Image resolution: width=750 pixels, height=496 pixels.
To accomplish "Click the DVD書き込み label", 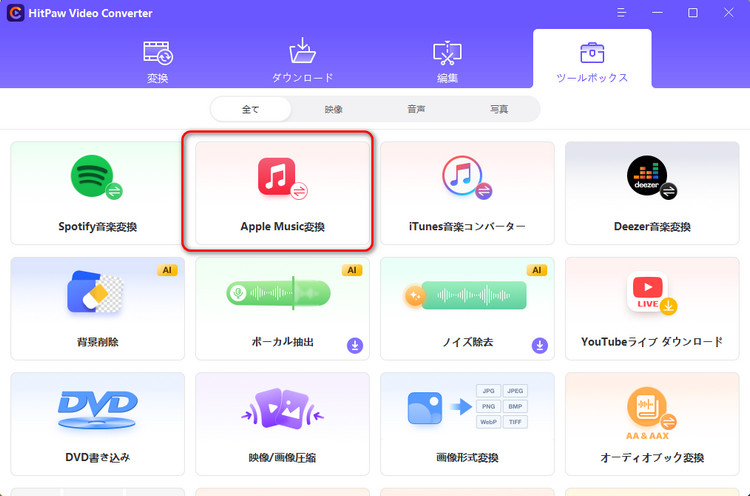I will click(x=98, y=457).
